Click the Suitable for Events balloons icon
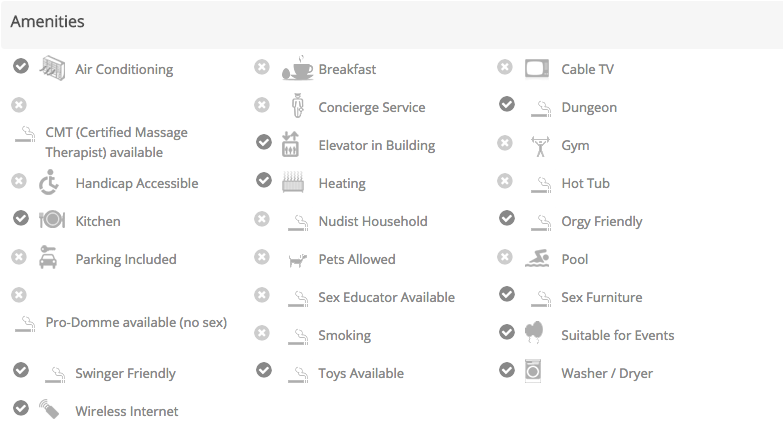This screenshot has width=783, height=432. point(534,332)
